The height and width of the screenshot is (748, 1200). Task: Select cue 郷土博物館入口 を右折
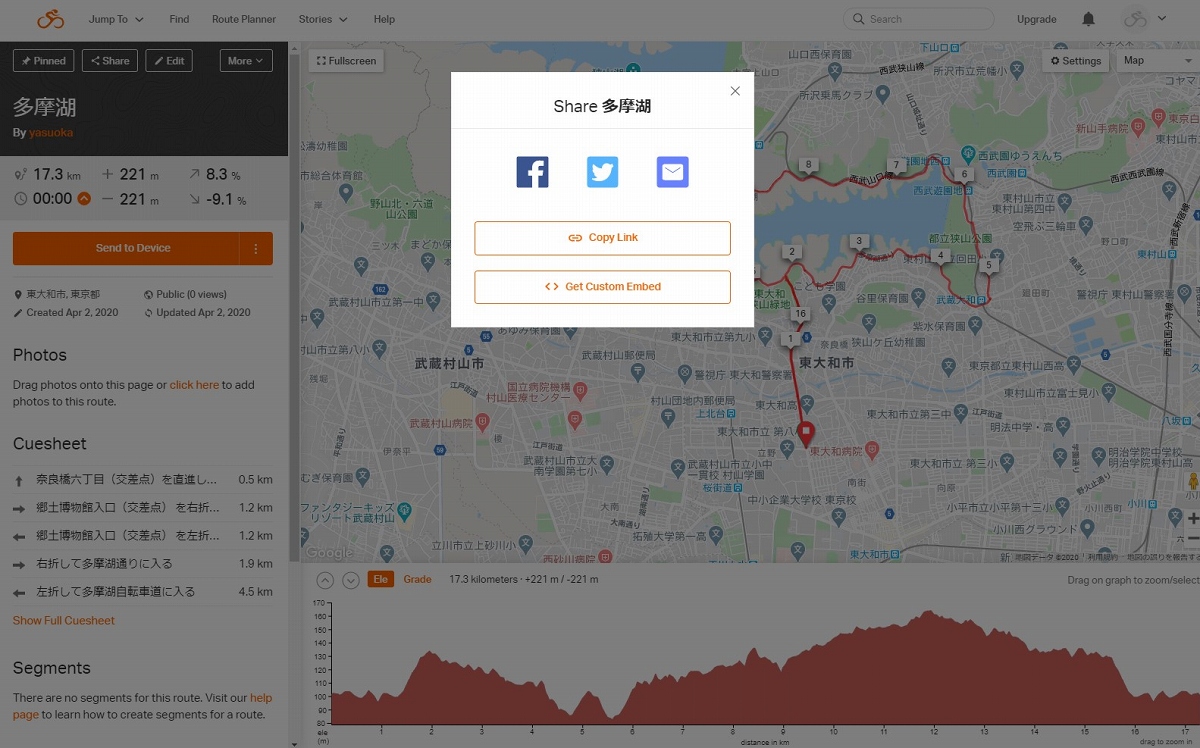[x=143, y=508]
